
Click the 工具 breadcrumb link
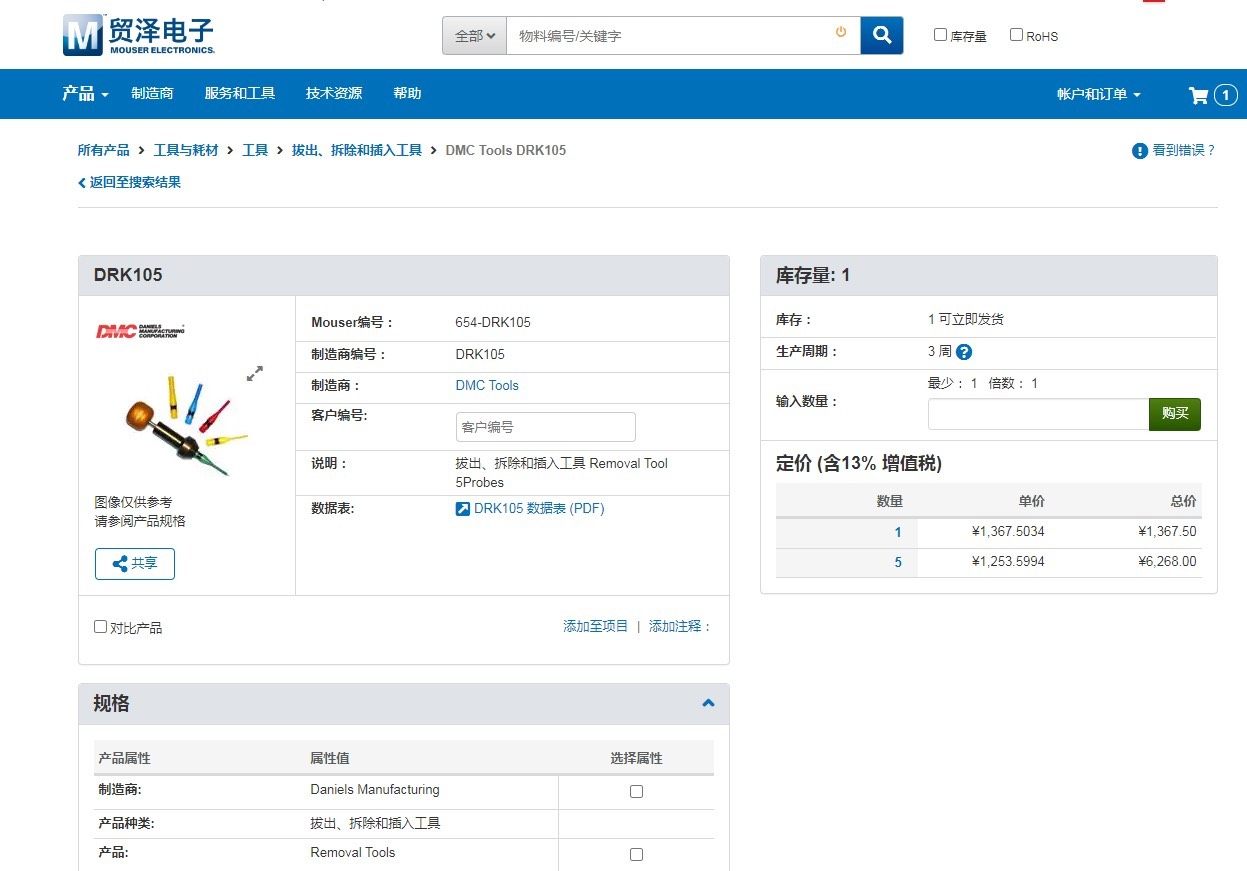pyautogui.click(x=255, y=150)
